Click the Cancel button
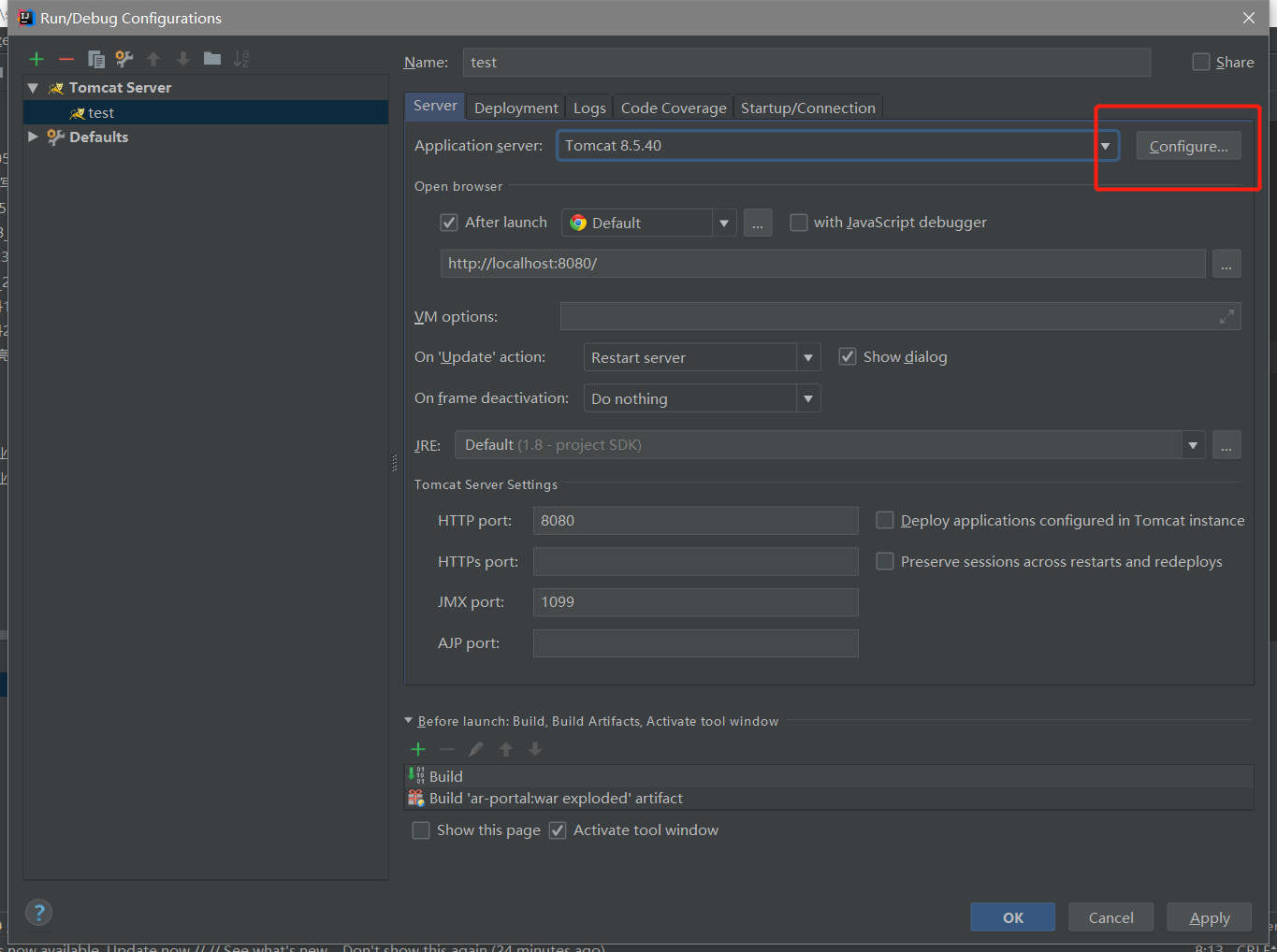 (1110, 917)
